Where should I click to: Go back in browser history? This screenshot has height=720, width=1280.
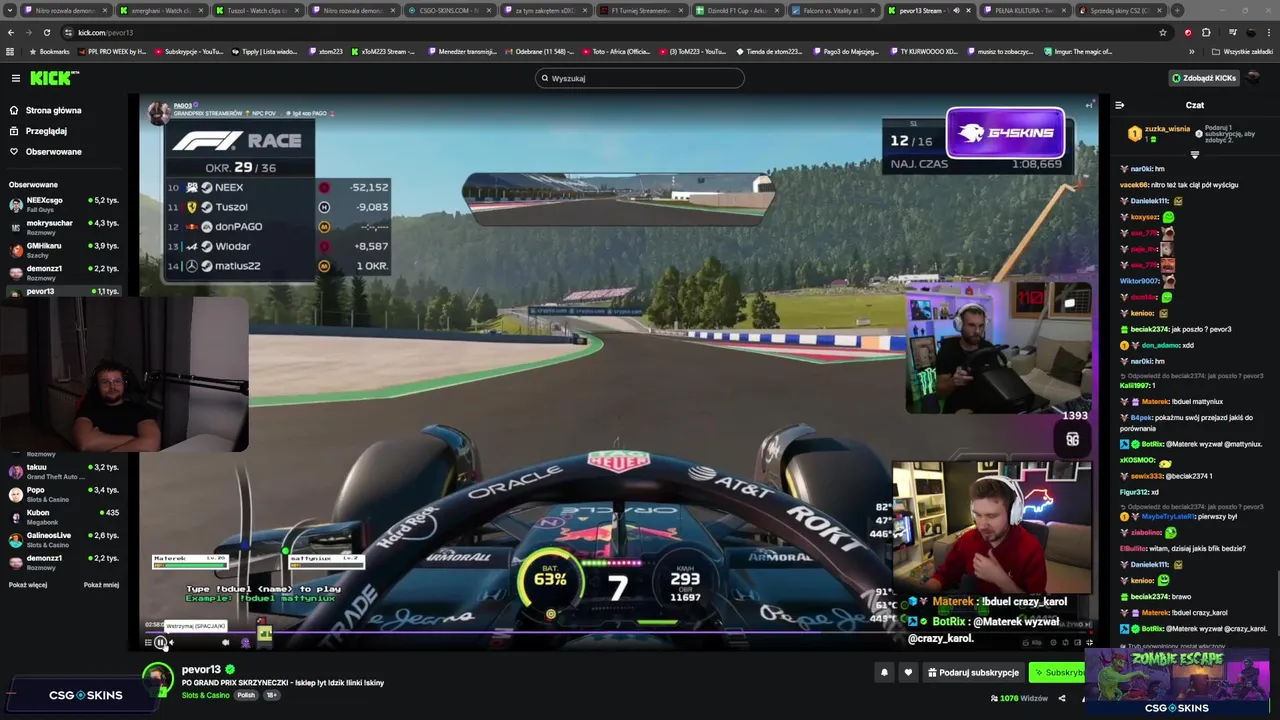(11, 32)
